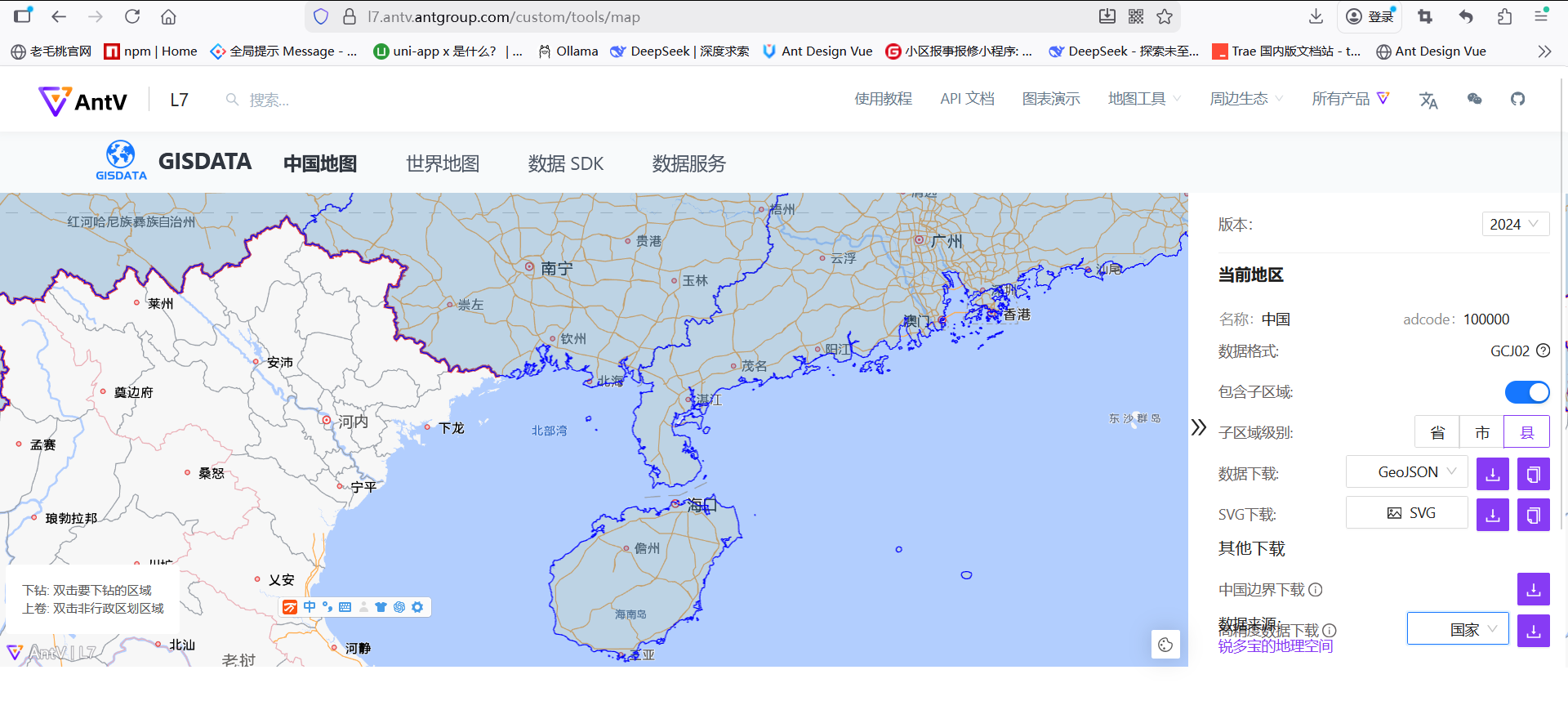Screen dimensions: 1568x719
Task: Click help icon next to GCJ02
Action: 1543,351
